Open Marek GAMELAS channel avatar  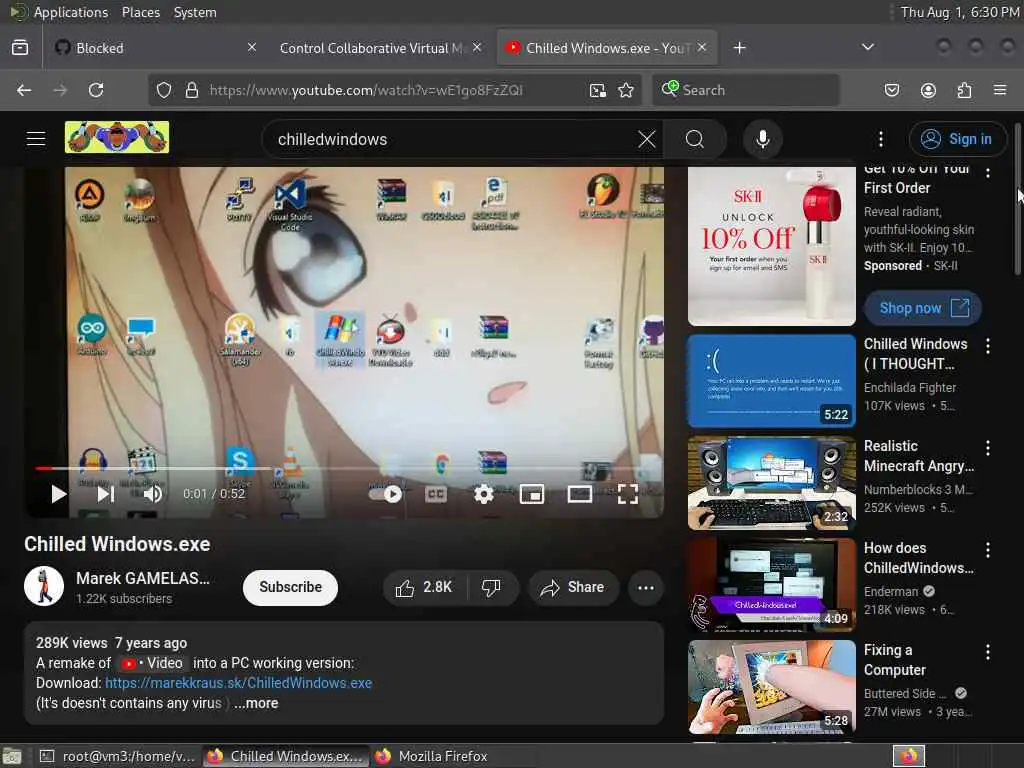pyautogui.click(x=44, y=586)
